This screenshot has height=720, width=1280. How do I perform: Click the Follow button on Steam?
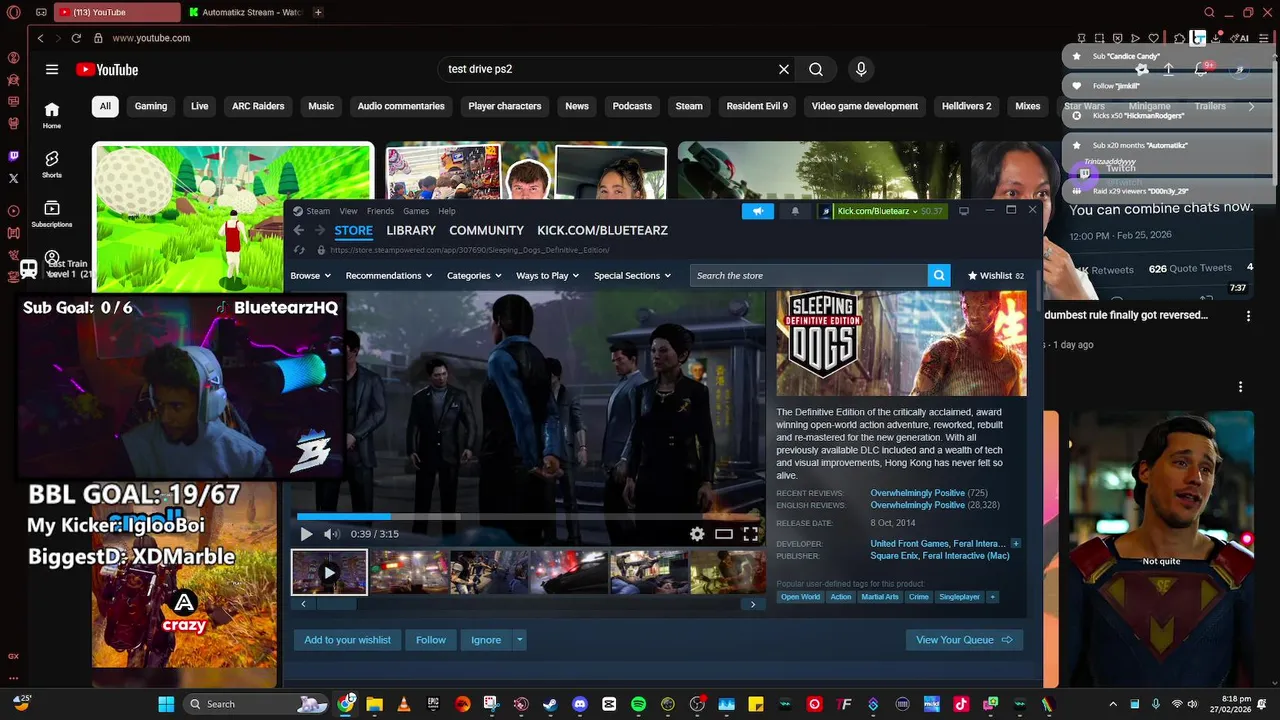pyautogui.click(x=431, y=640)
